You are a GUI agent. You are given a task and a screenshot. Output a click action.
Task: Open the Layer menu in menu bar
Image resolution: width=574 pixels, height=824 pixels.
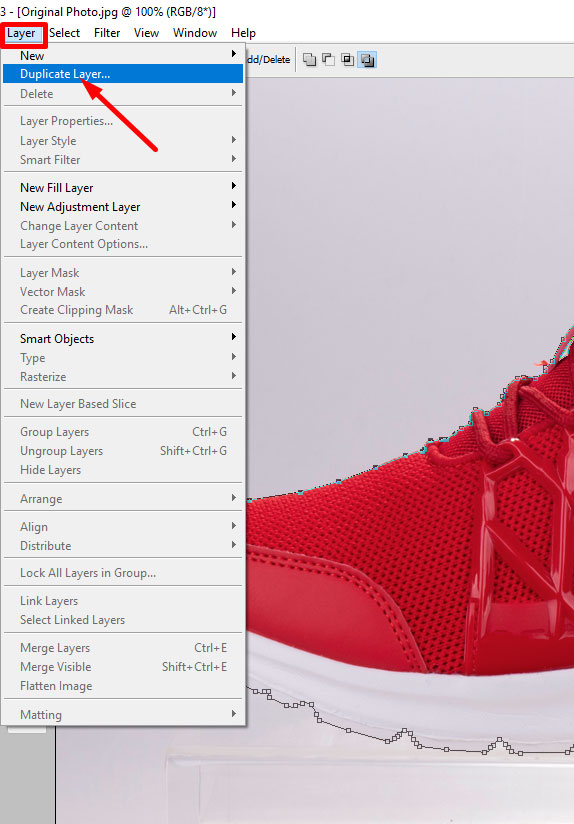(21, 33)
